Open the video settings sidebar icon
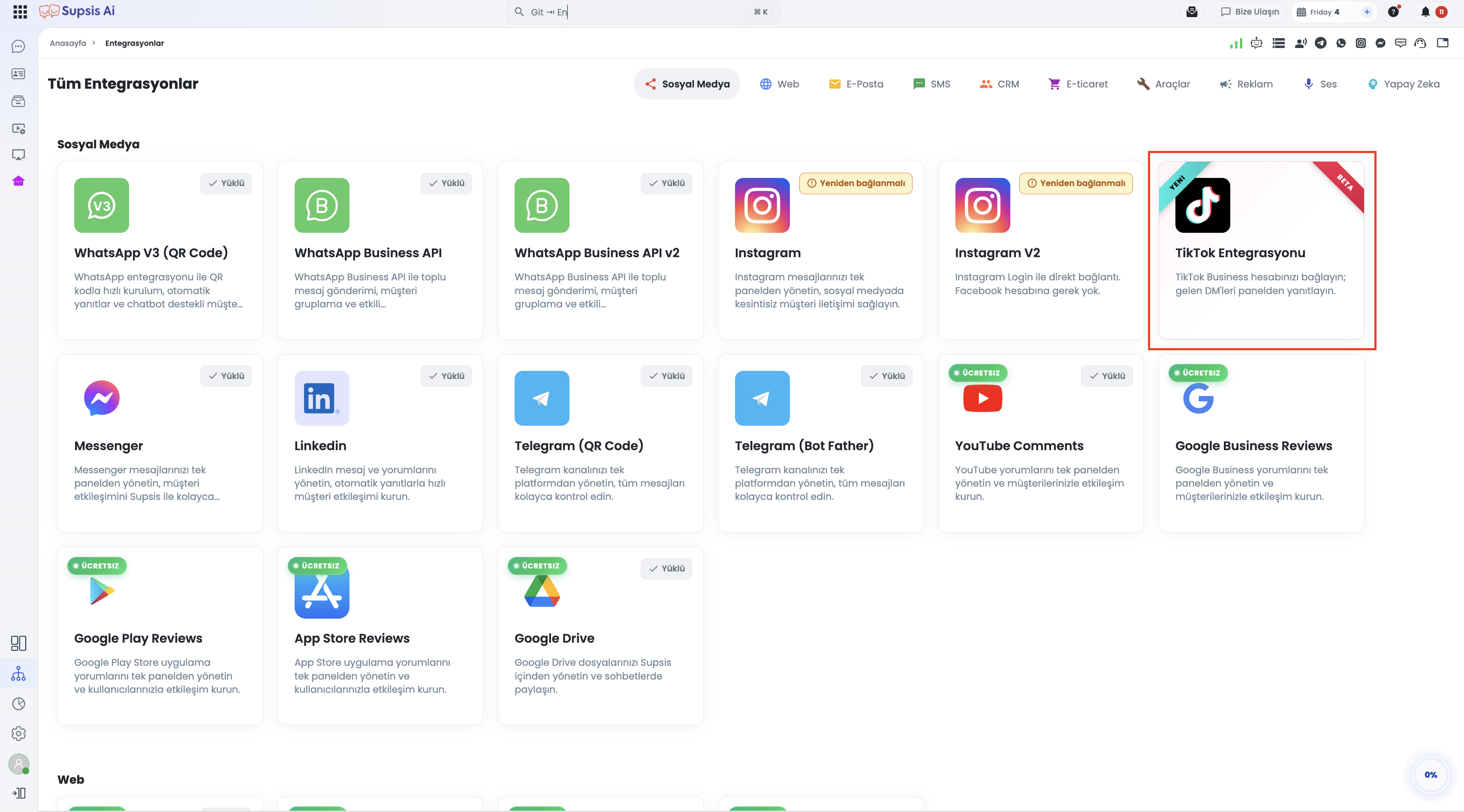1464x812 pixels. point(19,129)
